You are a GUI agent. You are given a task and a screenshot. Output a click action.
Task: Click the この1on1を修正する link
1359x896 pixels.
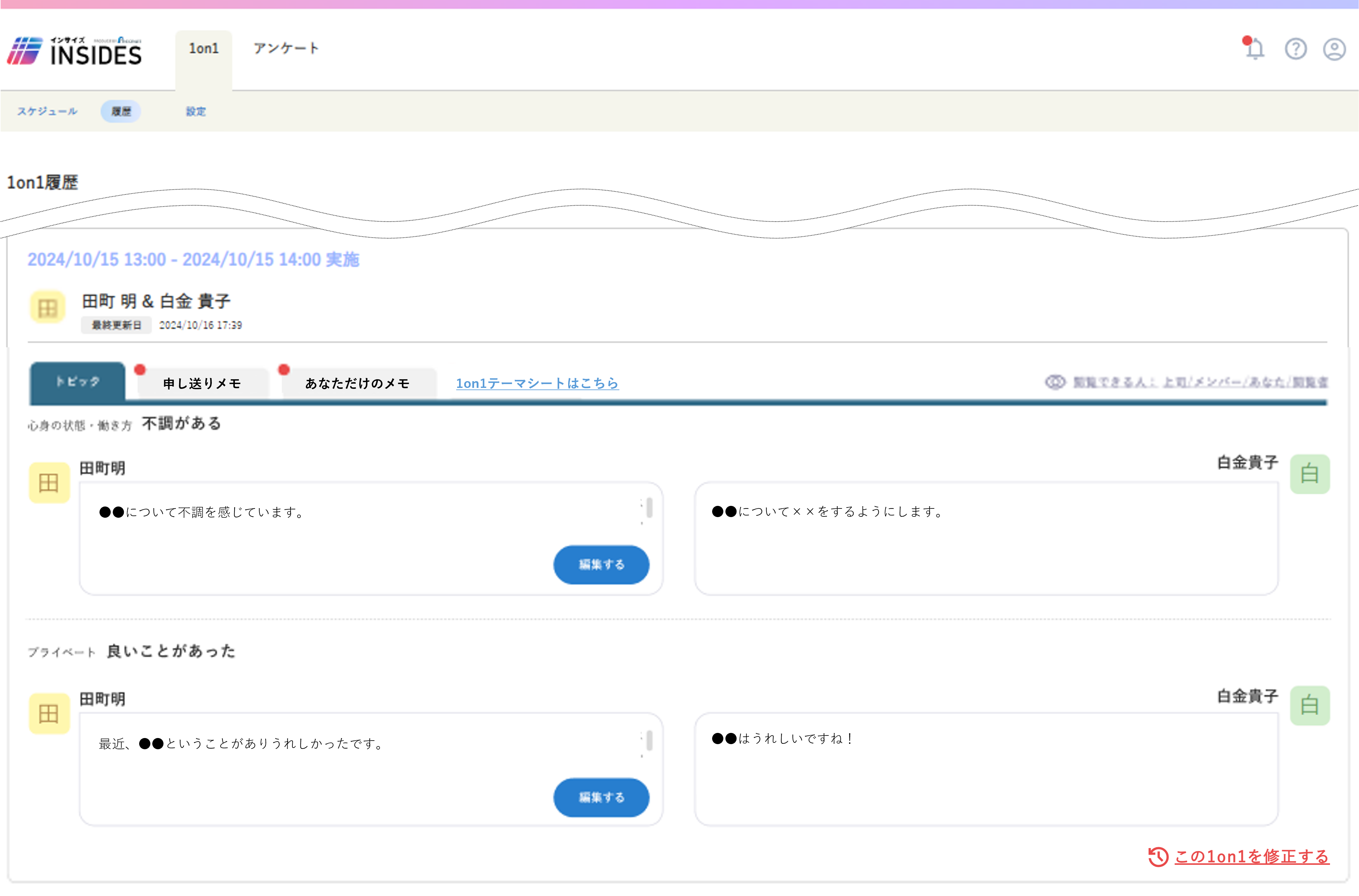pos(1252,856)
